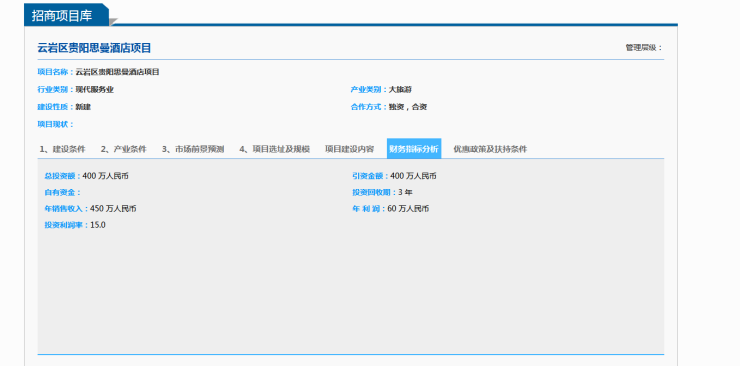
Task: Click the 总投资额 400 万人民币 value
Action: (105, 176)
